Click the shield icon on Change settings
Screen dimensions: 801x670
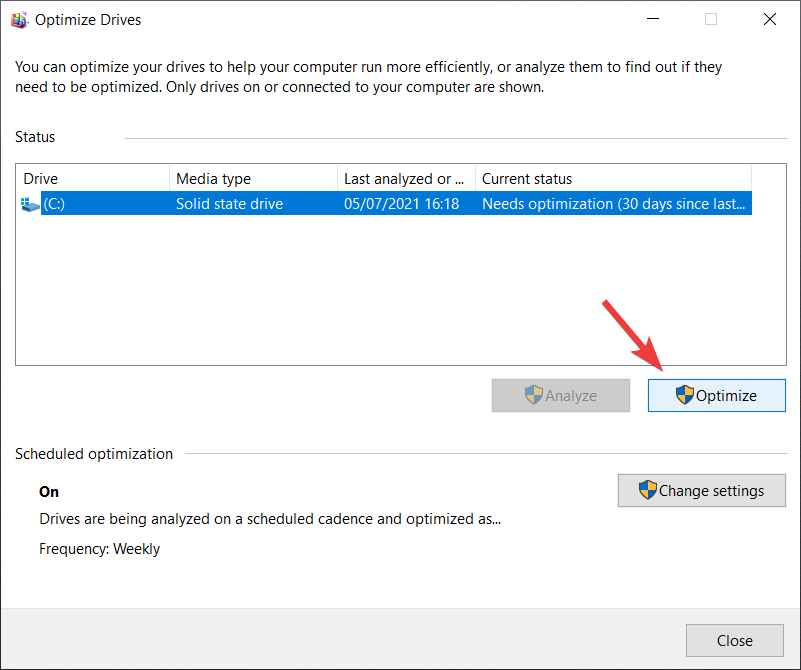648,490
